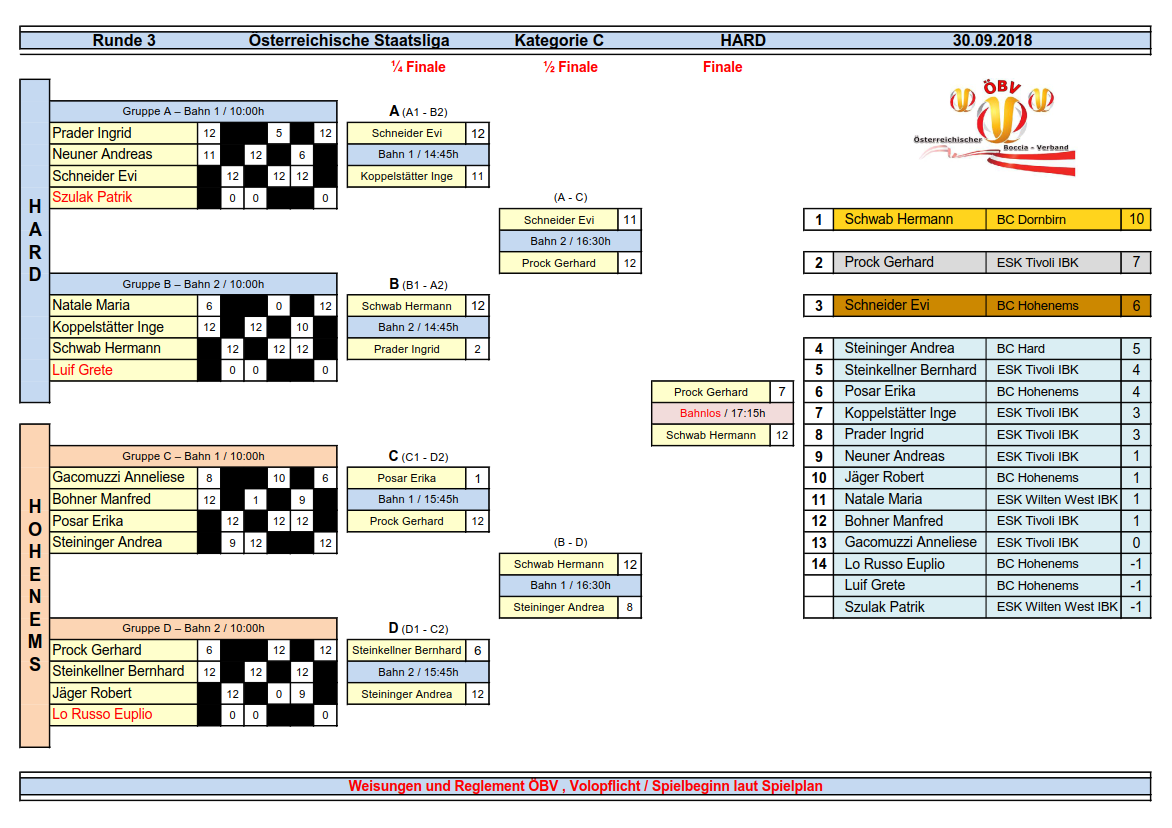This screenshot has width=1172, height=828.
Task: Click the Gruppe B – Bahn 2 header
Action: (193, 284)
